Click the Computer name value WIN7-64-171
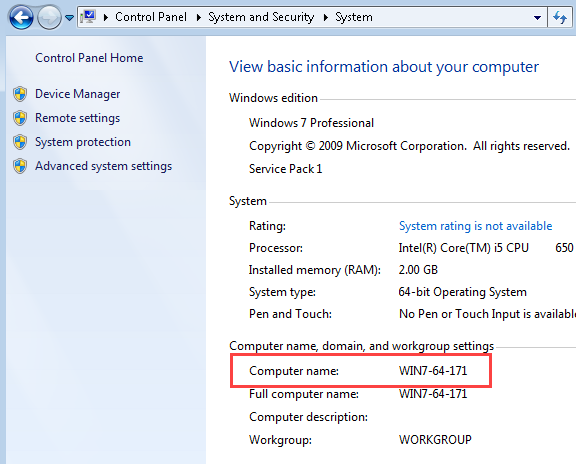576x464 pixels. tap(433, 371)
